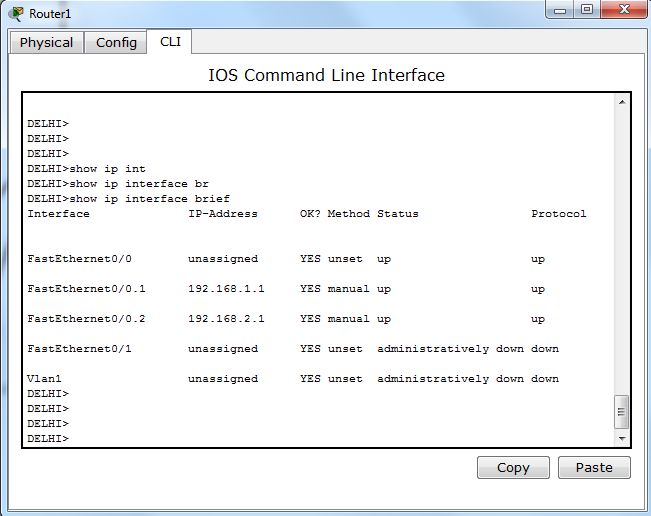651x516 pixels.
Task: Click the Protocol column header
Action: coord(559,214)
